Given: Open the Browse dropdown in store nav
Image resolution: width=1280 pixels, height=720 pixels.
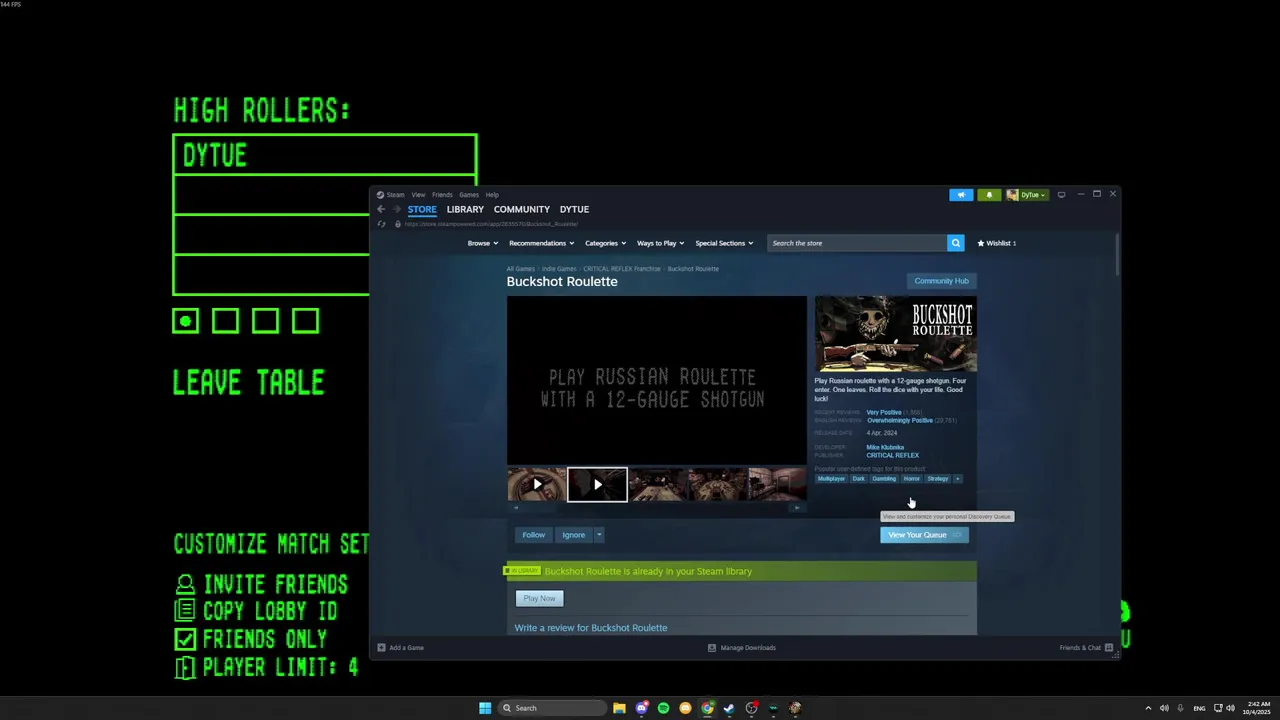Looking at the screenshot, I should [482, 243].
